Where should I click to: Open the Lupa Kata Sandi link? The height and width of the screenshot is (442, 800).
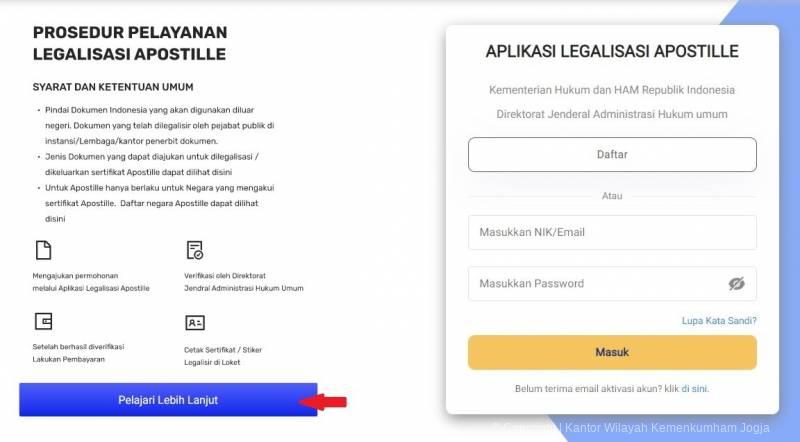point(719,321)
